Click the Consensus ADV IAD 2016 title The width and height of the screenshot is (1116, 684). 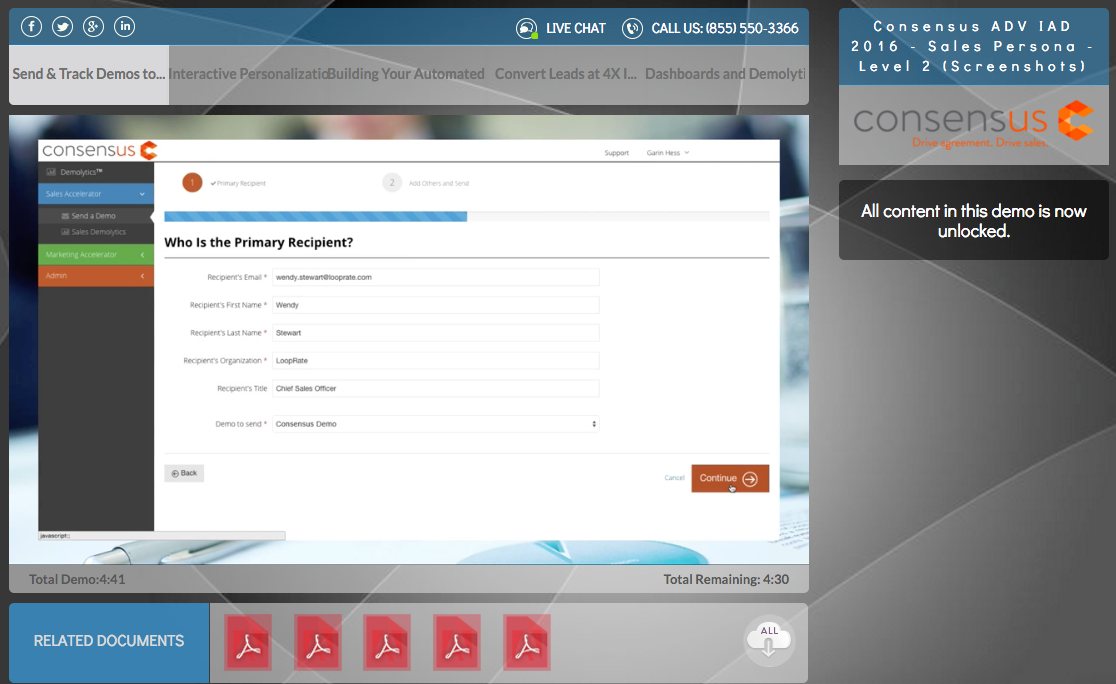[x=973, y=46]
